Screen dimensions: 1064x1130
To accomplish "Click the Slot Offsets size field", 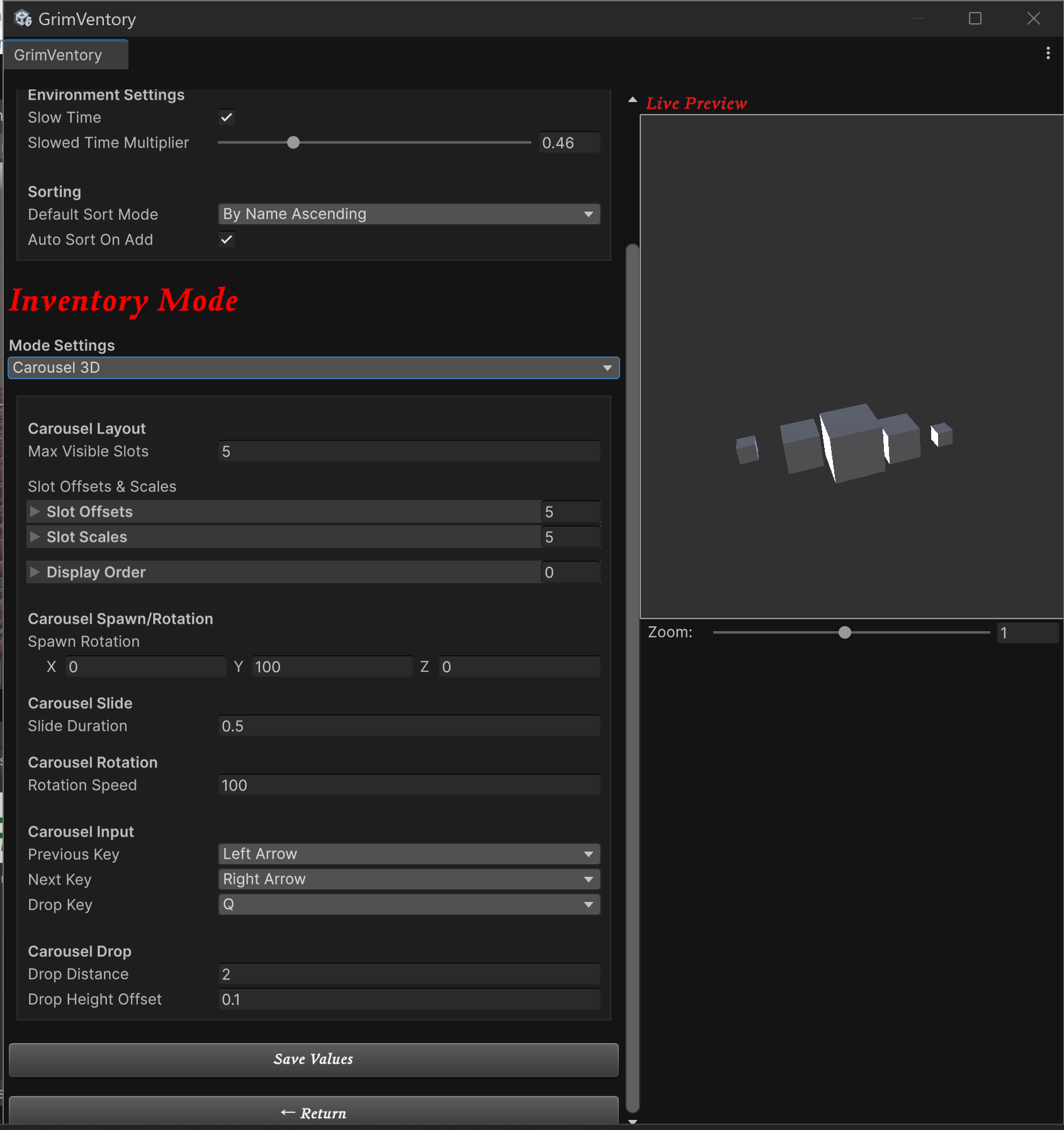I will 570,512.
